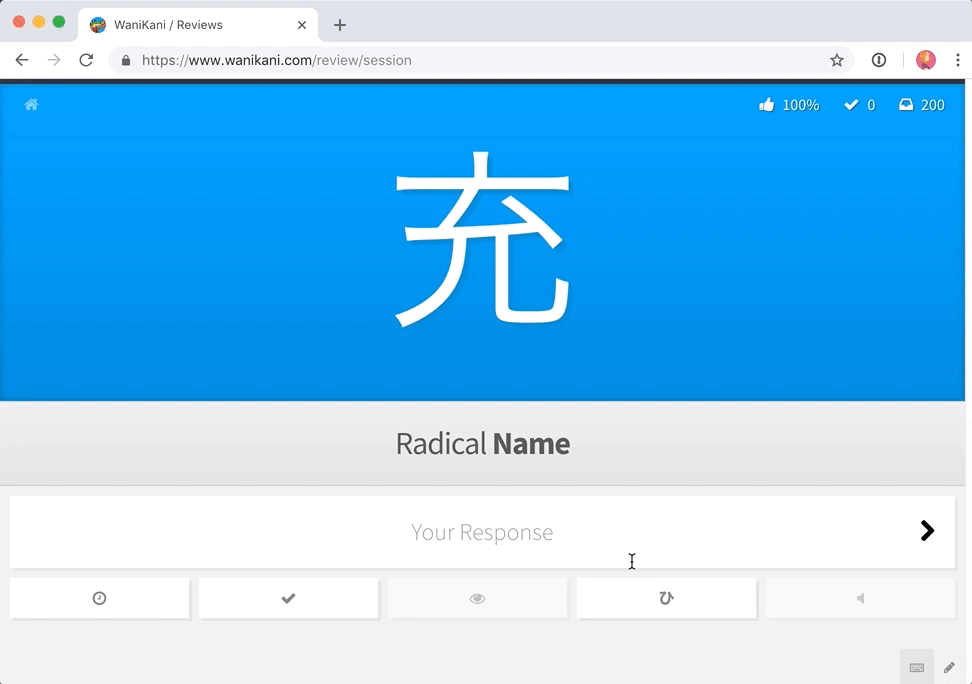Submit answer with the right chevron arrow
The height and width of the screenshot is (684, 972).
pos(927,530)
